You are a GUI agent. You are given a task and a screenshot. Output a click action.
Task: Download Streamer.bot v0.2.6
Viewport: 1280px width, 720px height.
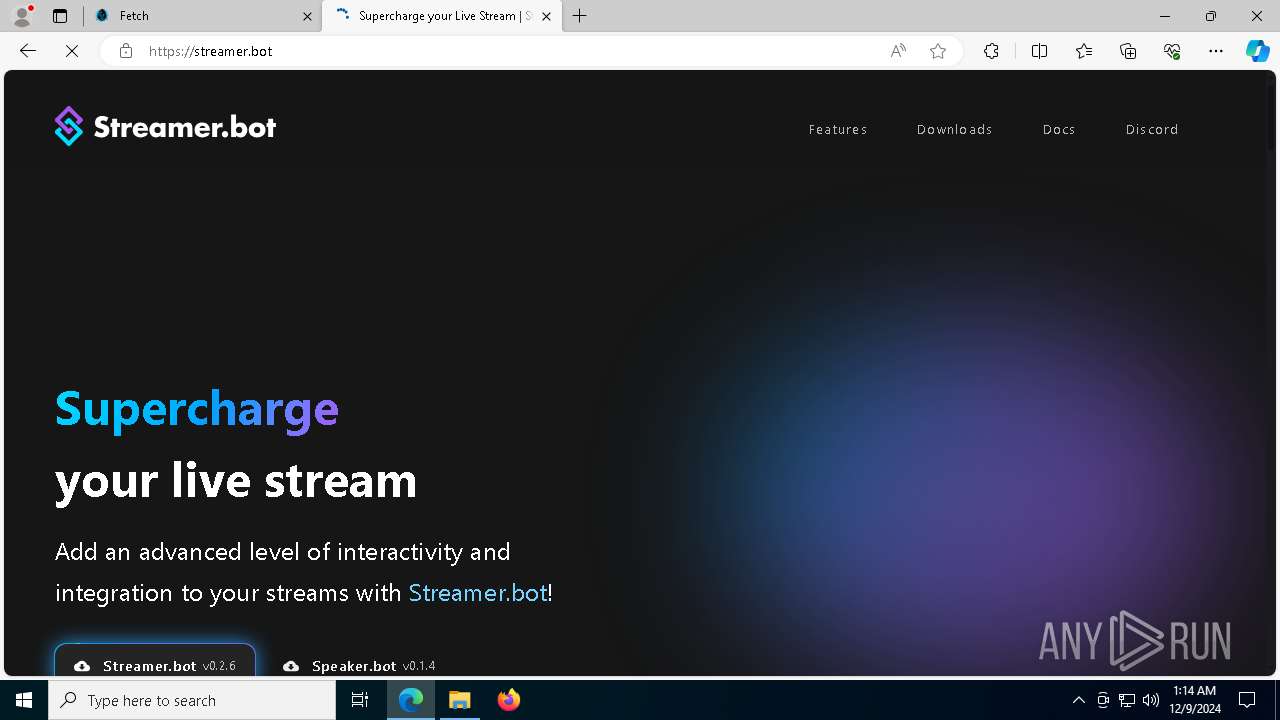(155, 660)
